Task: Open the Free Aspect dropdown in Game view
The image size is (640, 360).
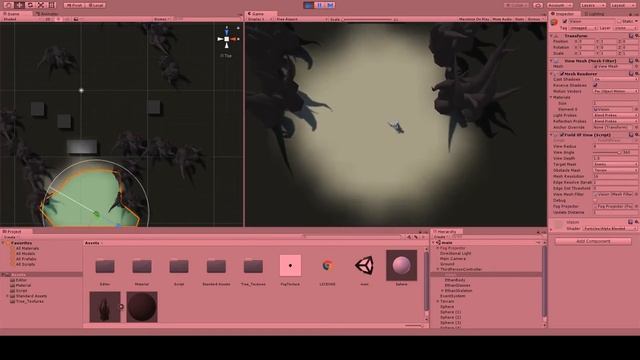Action: (x=300, y=19)
